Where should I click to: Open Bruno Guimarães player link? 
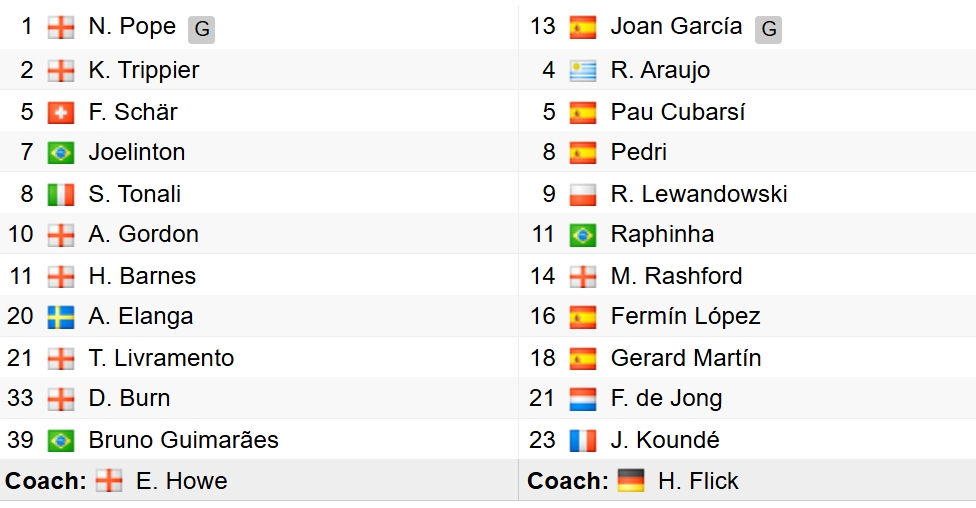click(x=183, y=440)
